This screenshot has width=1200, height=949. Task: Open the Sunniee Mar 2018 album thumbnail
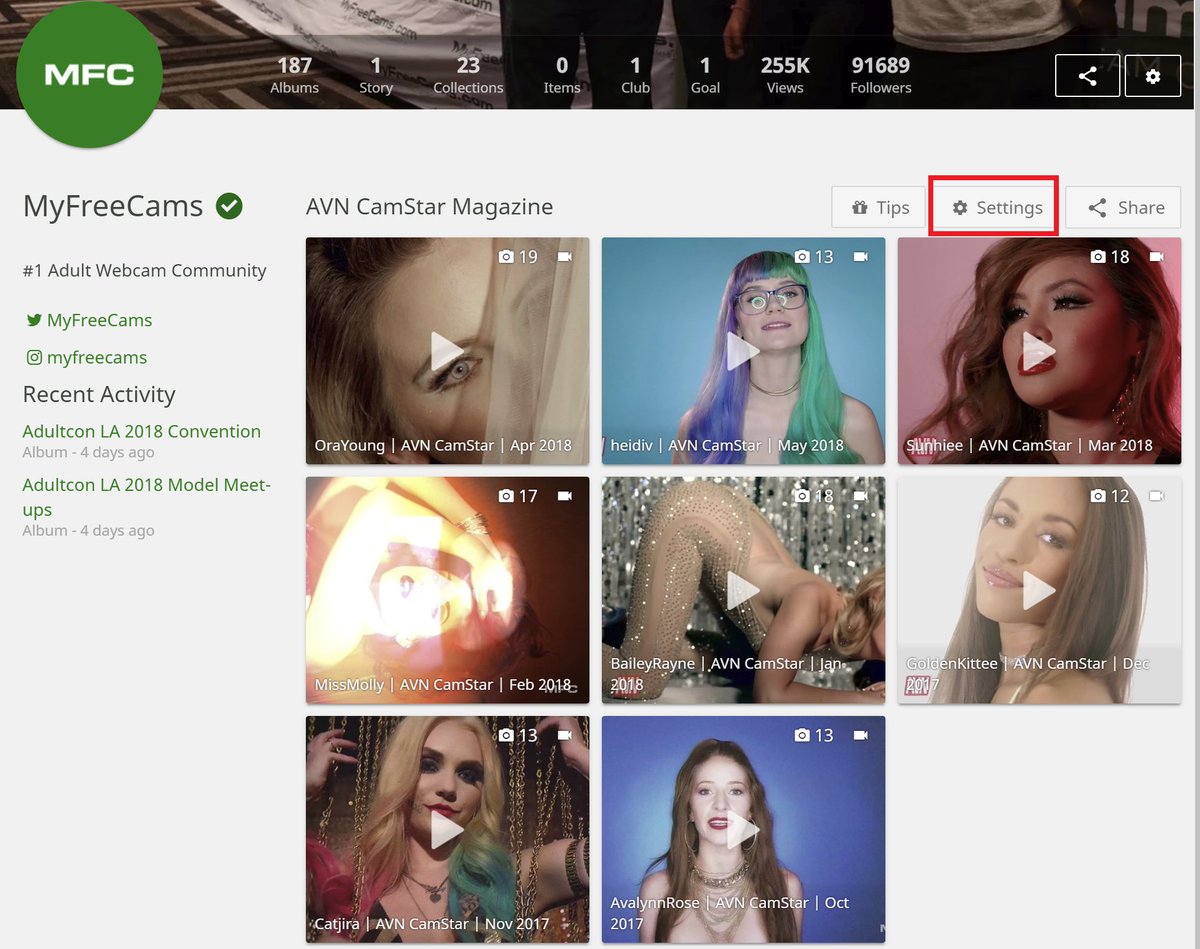click(1039, 351)
